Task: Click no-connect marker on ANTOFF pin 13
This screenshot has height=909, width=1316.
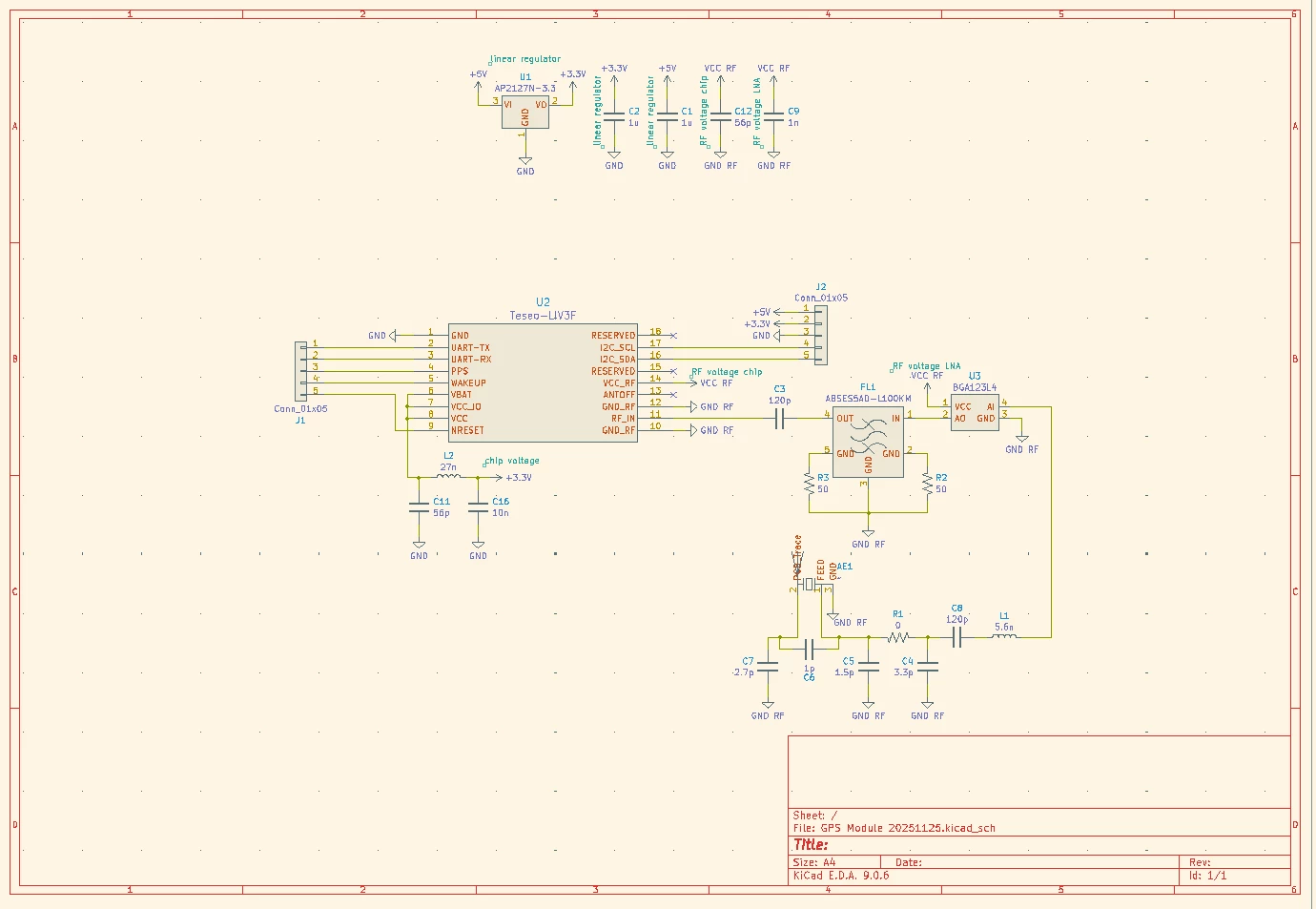Action: coord(673,394)
